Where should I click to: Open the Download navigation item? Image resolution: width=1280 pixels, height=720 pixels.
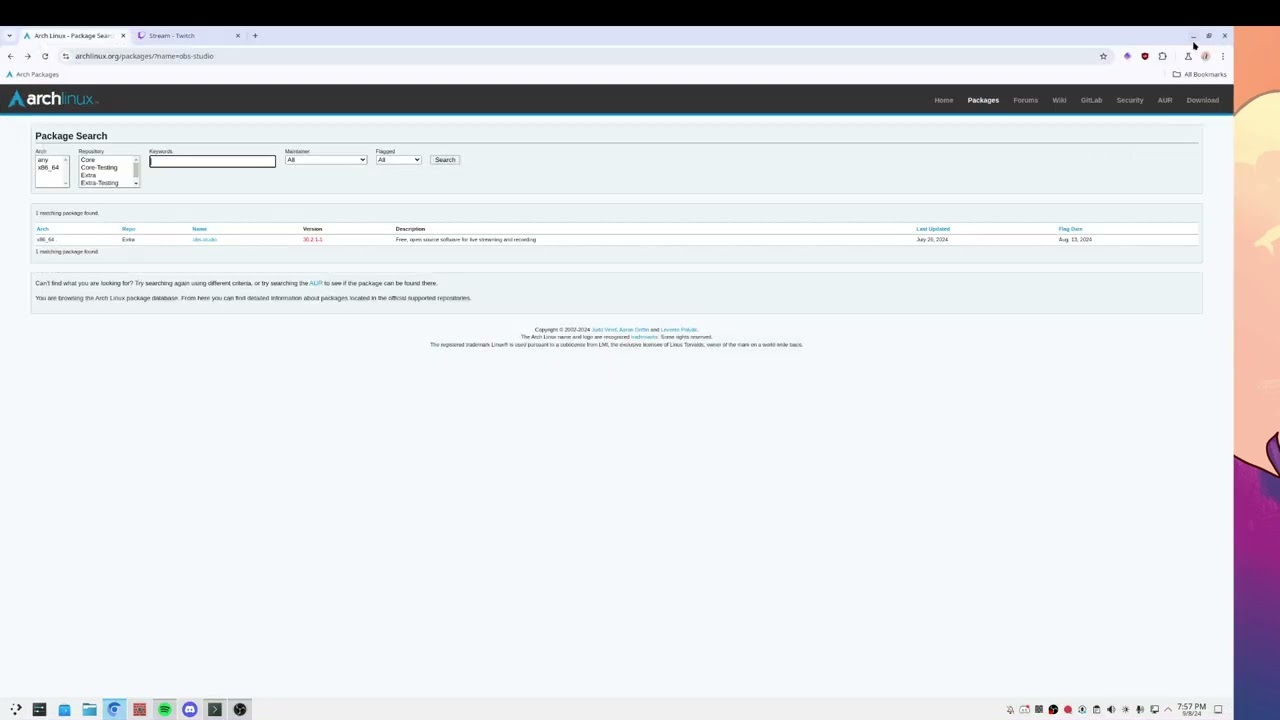[1203, 100]
